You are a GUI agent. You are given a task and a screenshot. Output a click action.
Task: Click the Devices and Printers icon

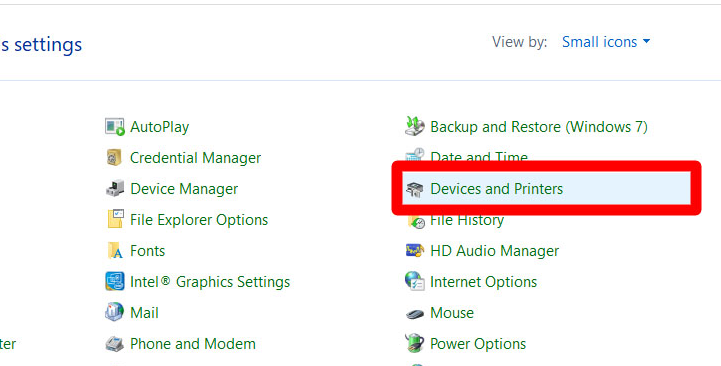415,189
